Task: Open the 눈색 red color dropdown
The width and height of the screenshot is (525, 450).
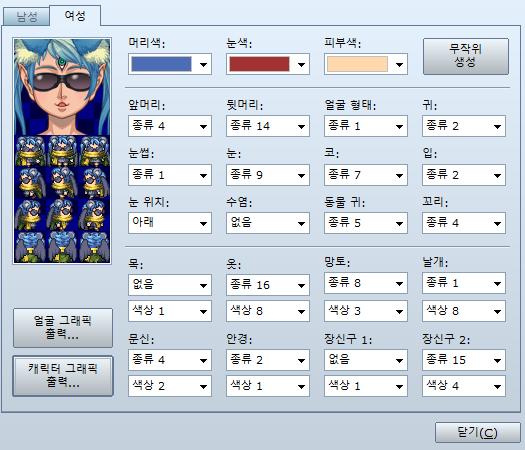Action: tap(268, 64)
